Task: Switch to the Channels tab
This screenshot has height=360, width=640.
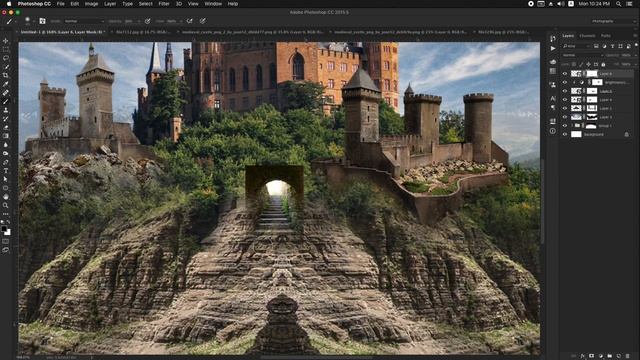Action: 587,36
